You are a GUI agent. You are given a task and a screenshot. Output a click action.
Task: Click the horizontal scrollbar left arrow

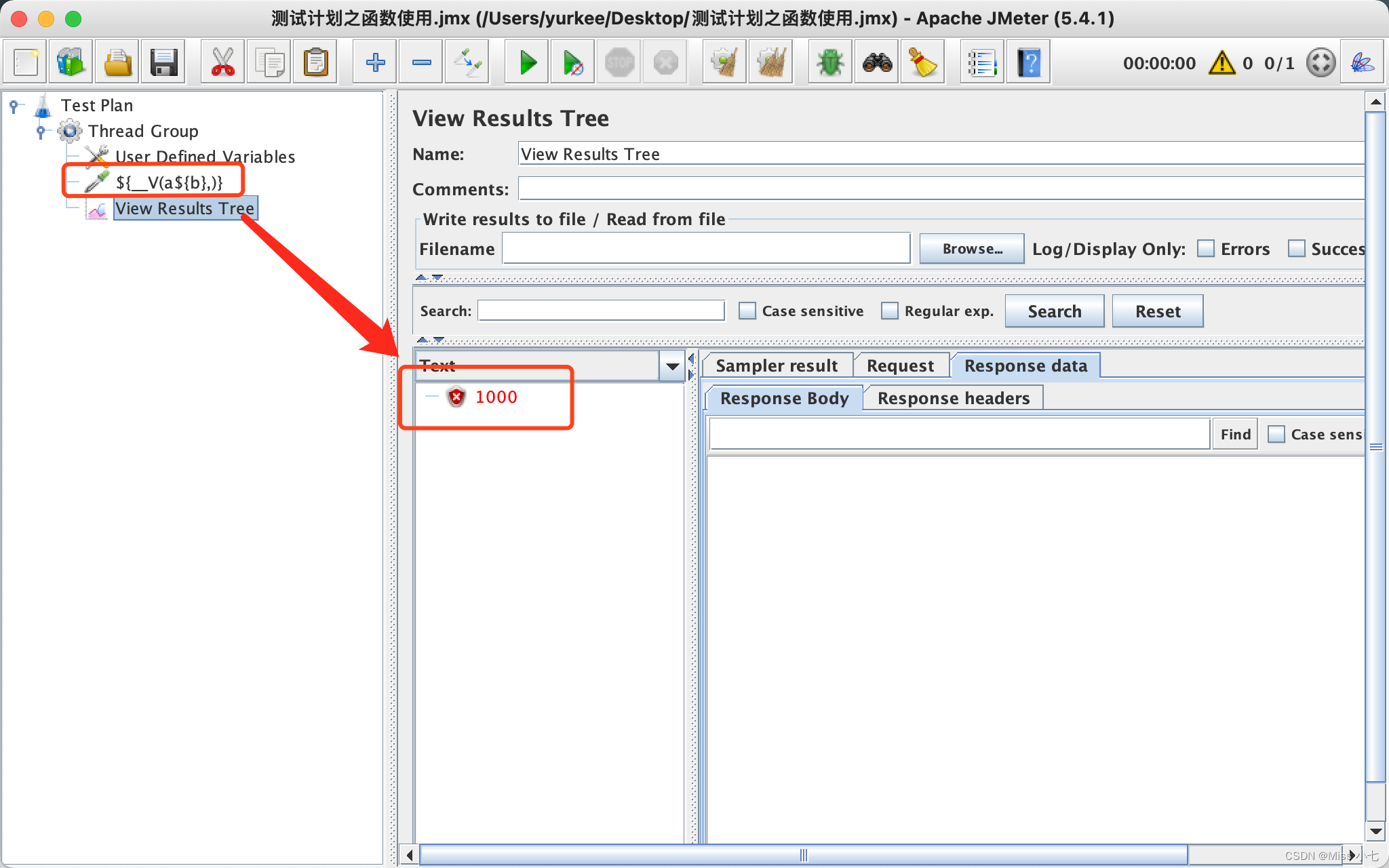point(409,855)
